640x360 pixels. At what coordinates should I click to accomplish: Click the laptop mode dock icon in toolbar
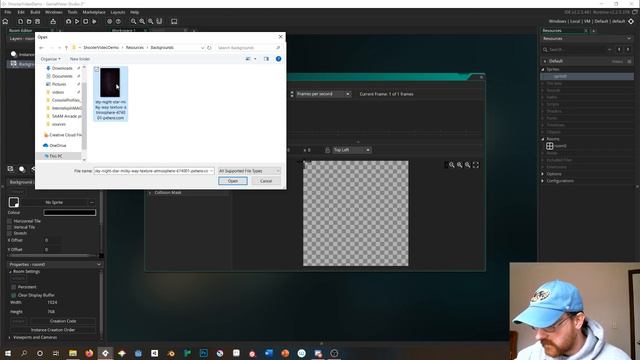[174, 21]
